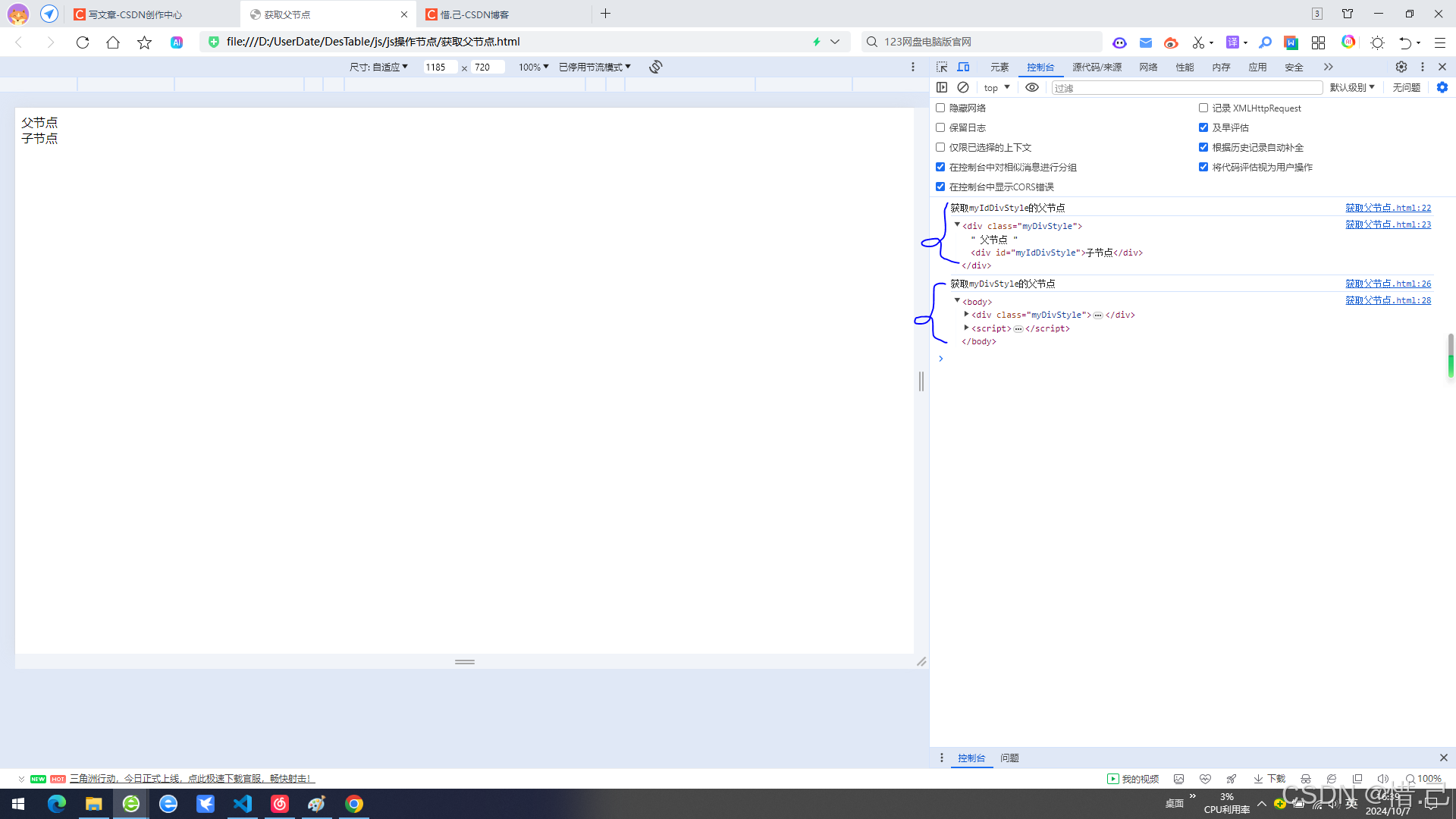
Task: Enable the 保留日志 checkbox
Action: 940,127
